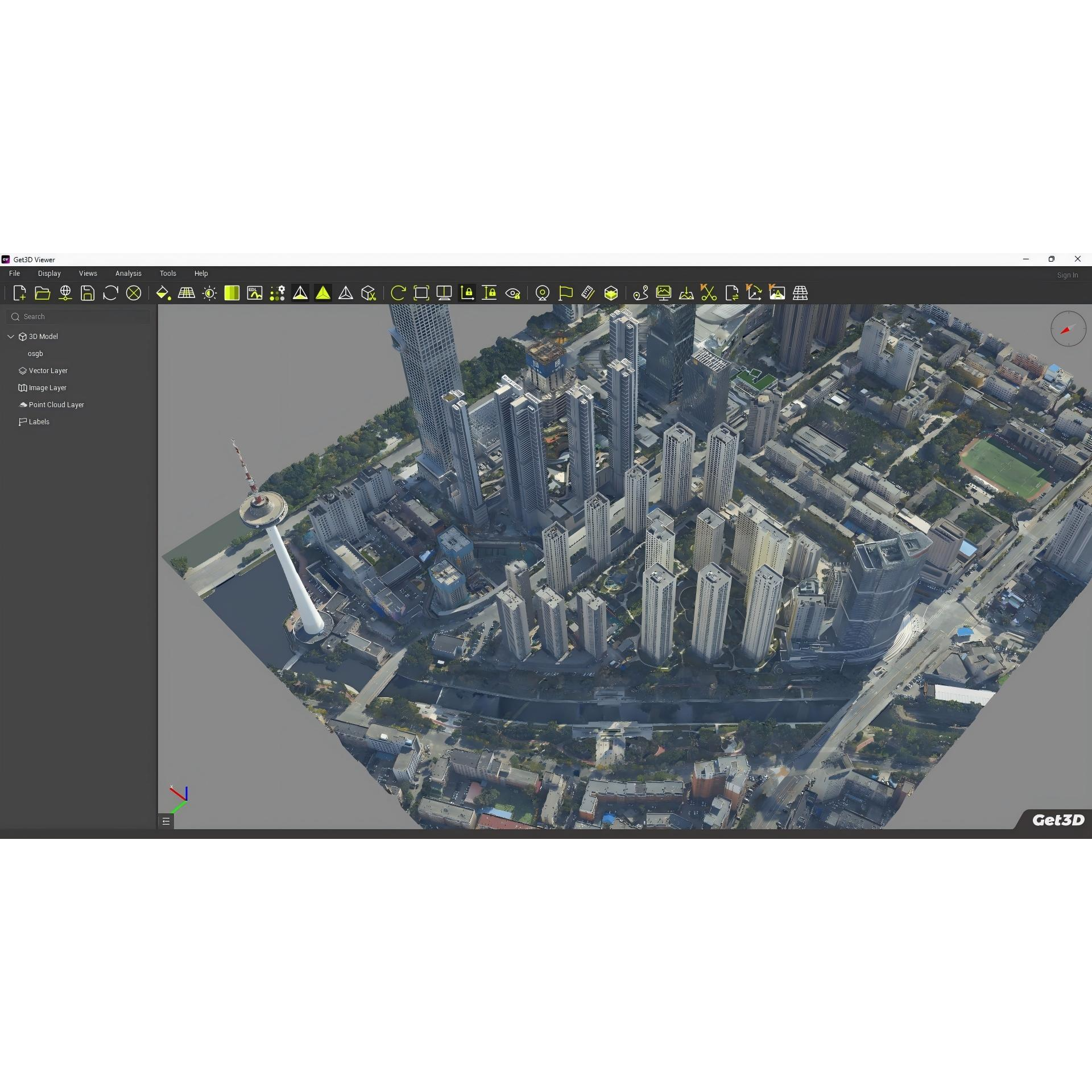
Task: Open the Analysis menu
Action: tap(129, 274)
